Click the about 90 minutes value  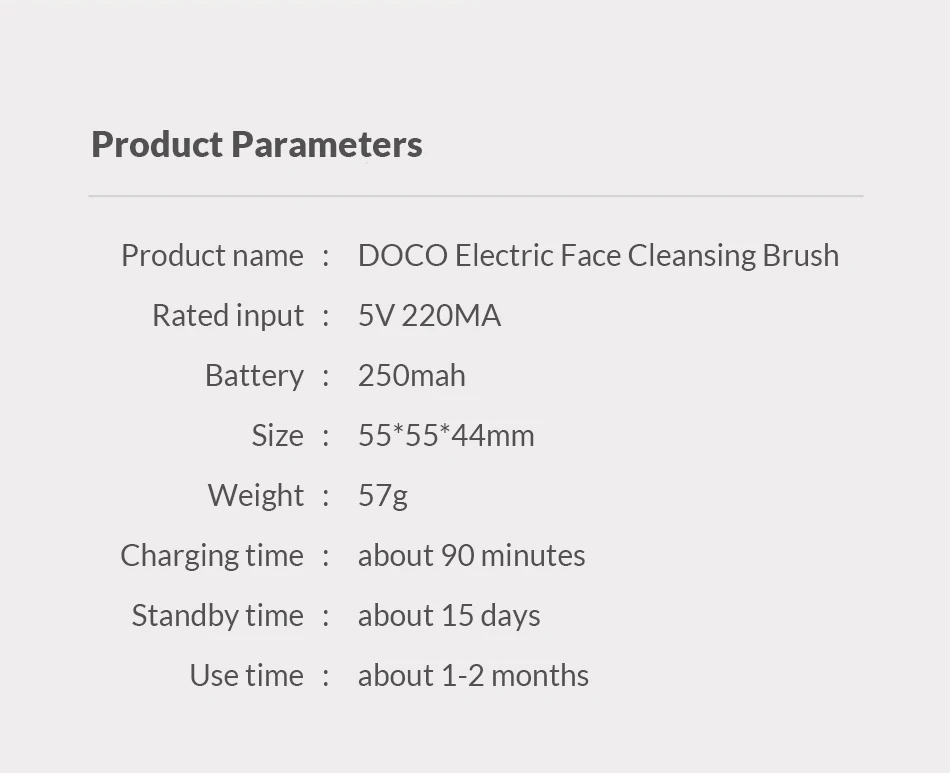(x=472, y=555)
